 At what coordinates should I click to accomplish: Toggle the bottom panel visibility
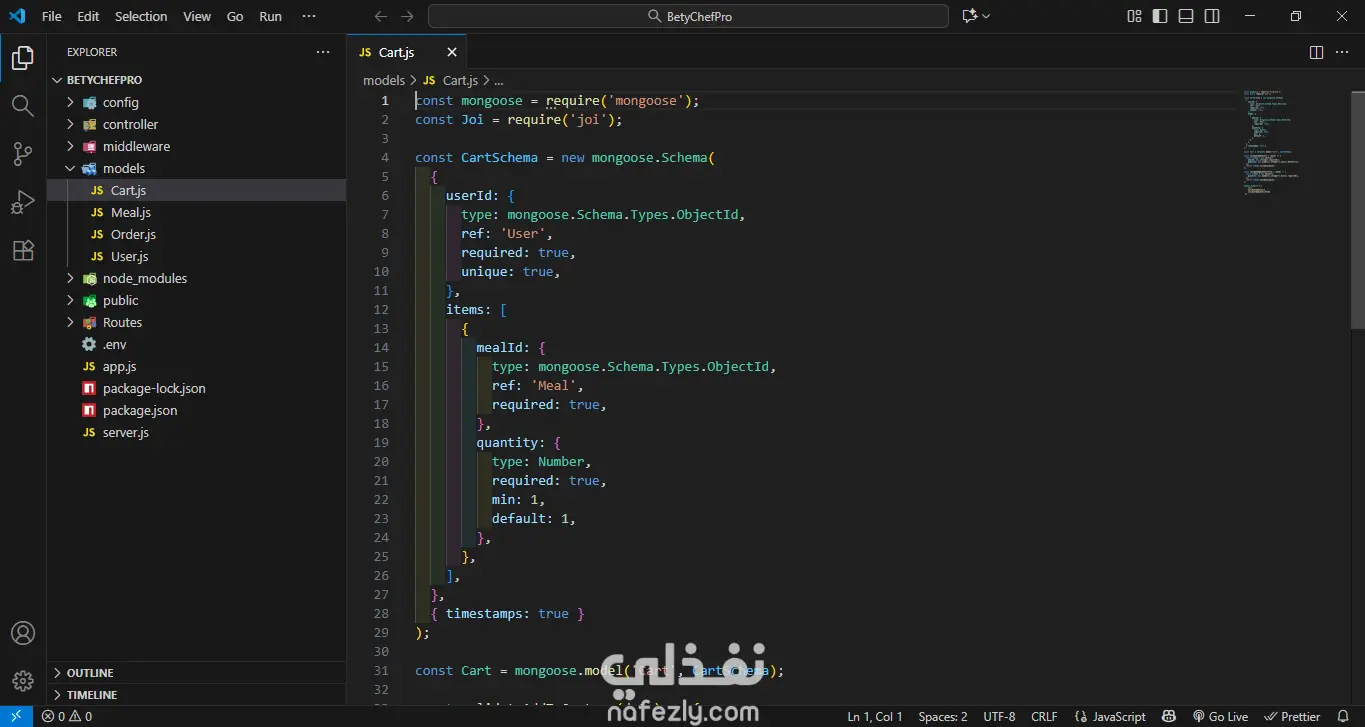click(1186, 16)
